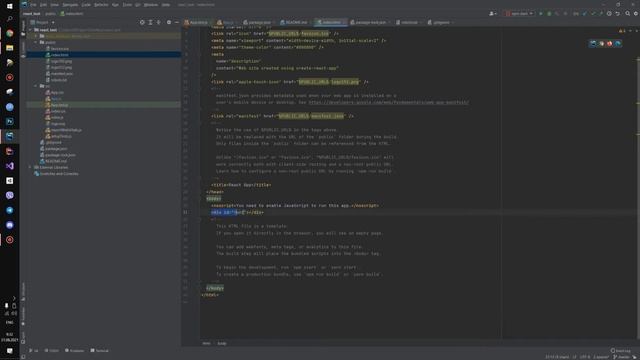640x360 pixels.
Task: Click the Git Push arrow icon
Action: [x=600, y=13]
